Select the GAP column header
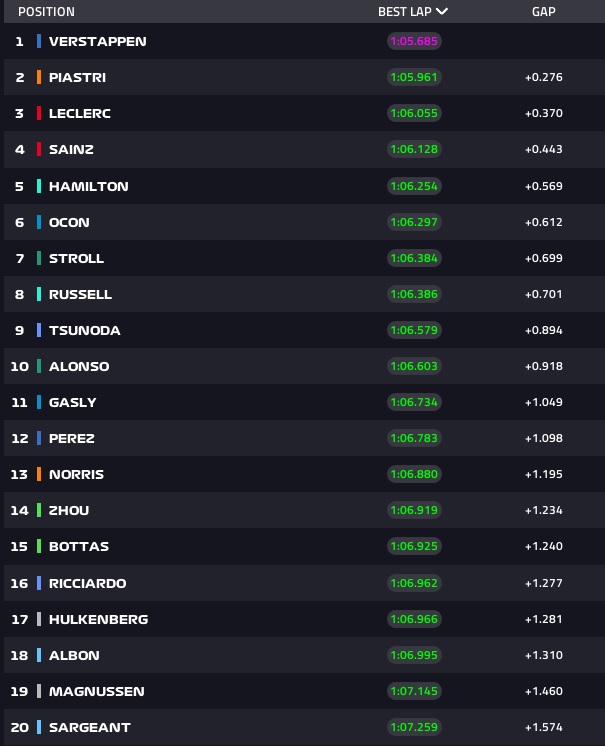Viewport: 605px width, 747px height. point(544,11)
